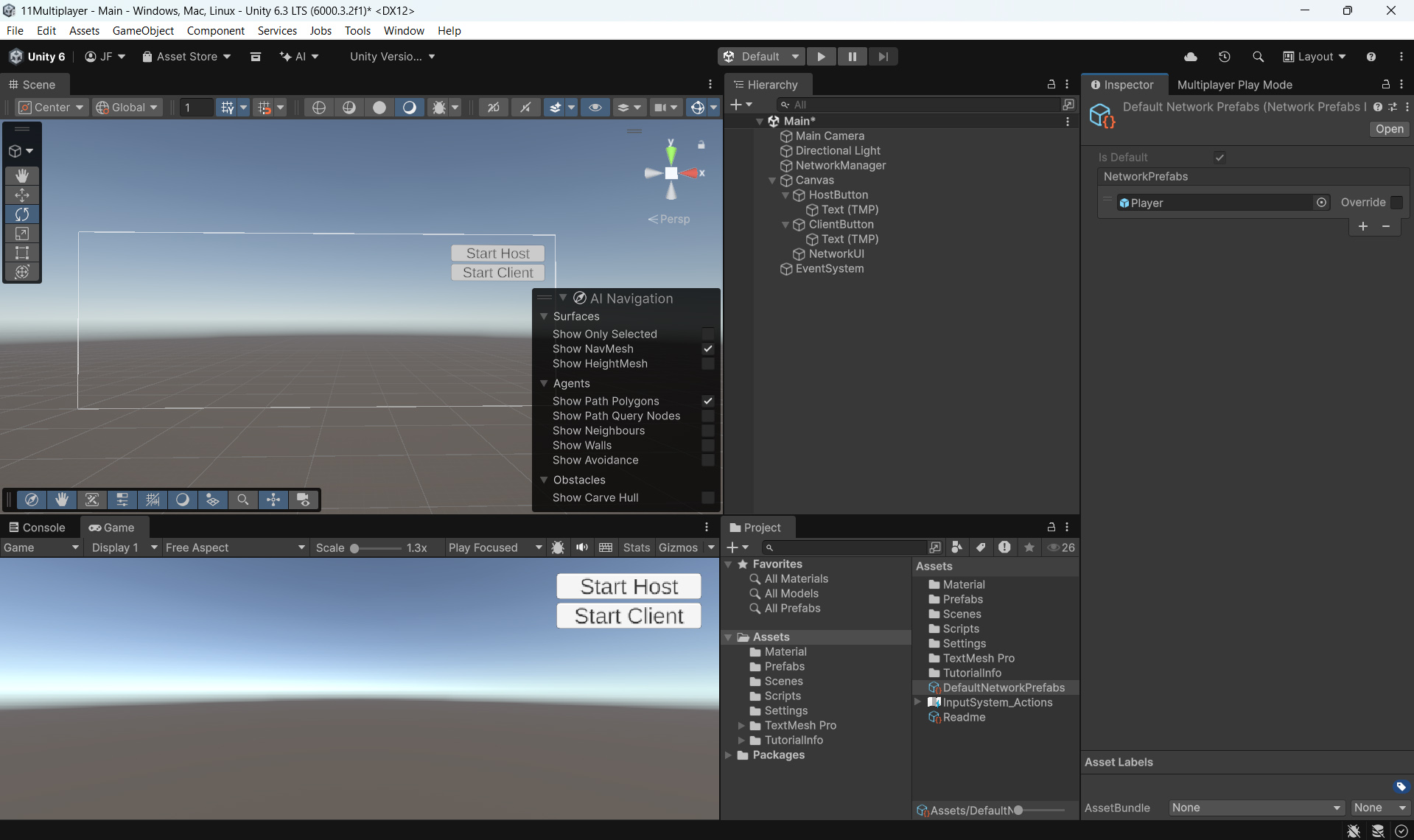1414x840 pixels.
Task: Click the Pause button in toolbar
Action: click(x=852, y=57)
